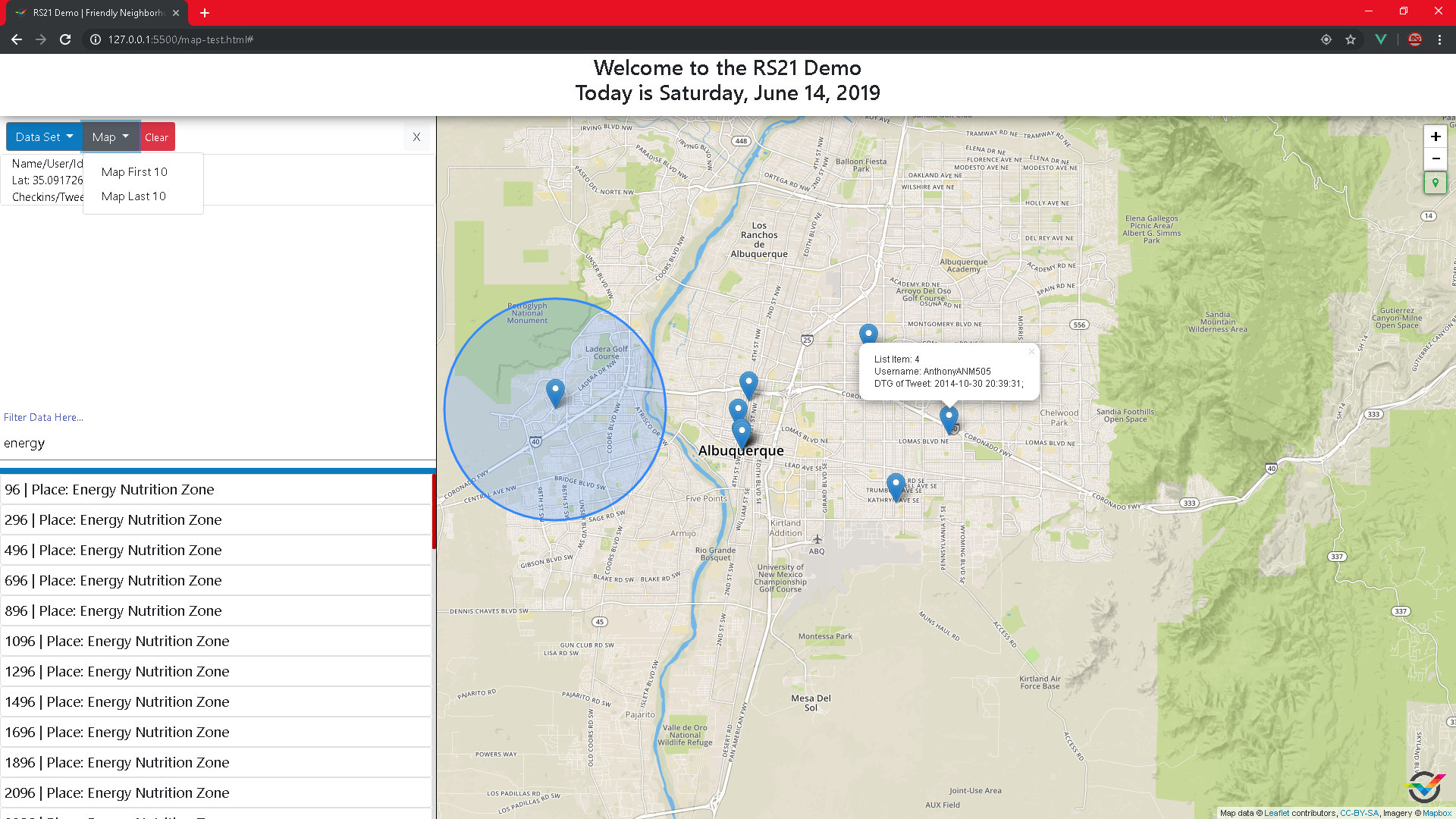Select list item 696 Energy Nutrition Zone

216,580
